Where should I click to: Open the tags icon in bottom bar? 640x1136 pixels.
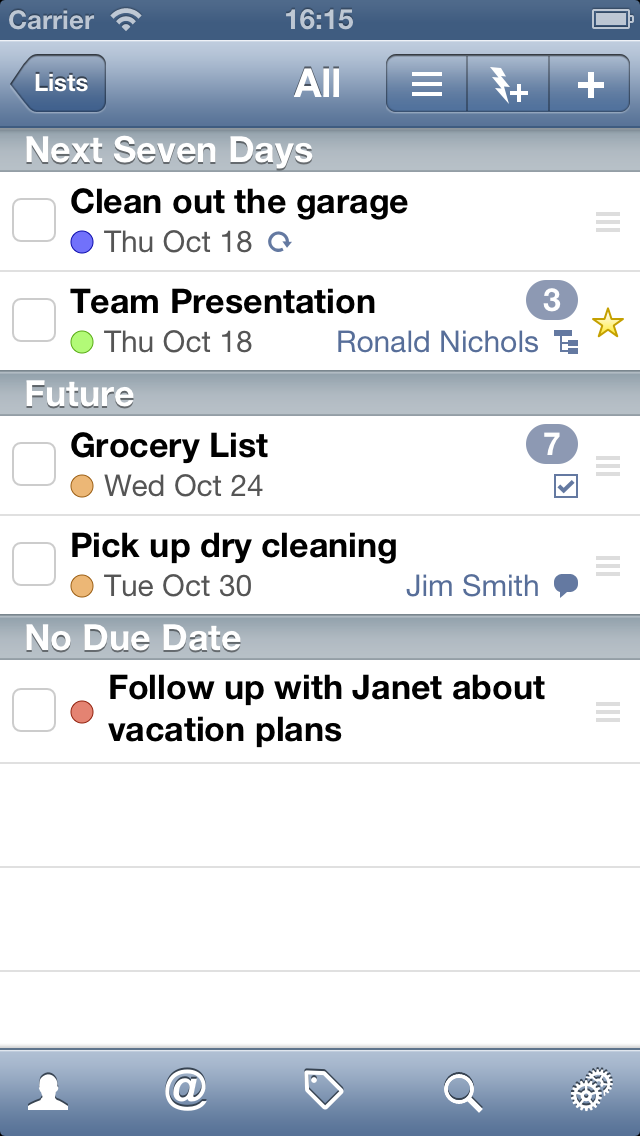coord(324,1091)
